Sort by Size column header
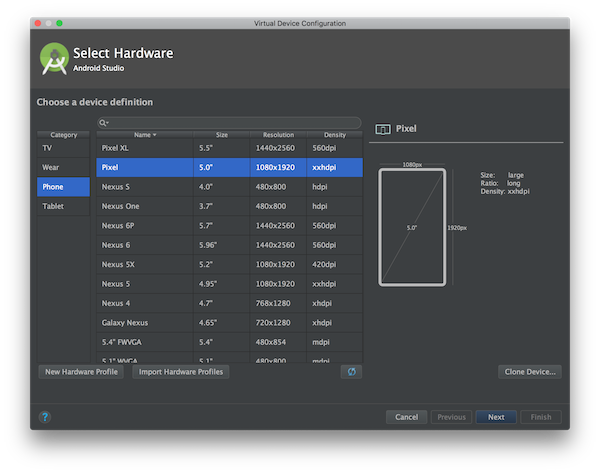Image resolution: width=600 pixels, height=473 pixels. coord(222,135)
